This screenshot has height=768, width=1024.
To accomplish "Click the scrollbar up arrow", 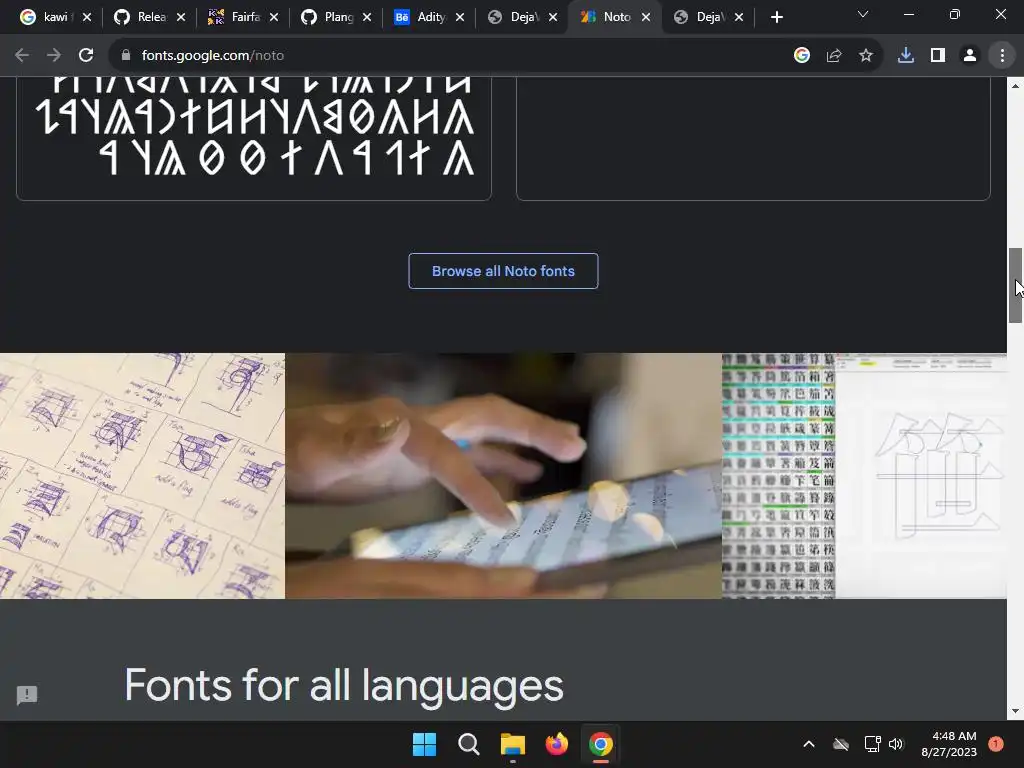I will [x=1015, y=86].
